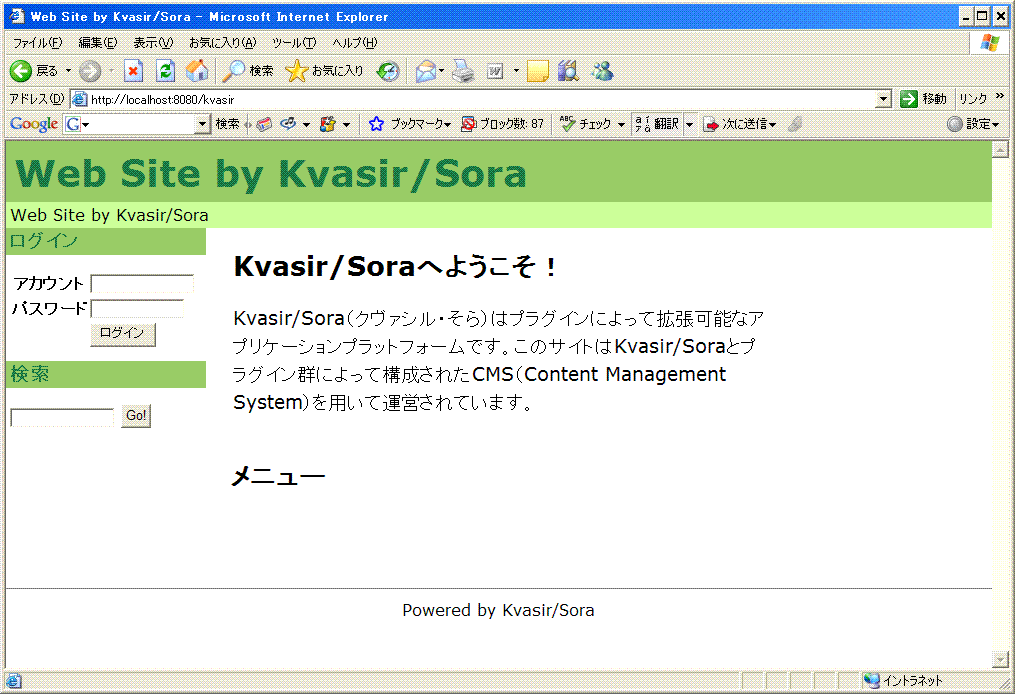Expand the Links toolbar chevron

click(x=1000, y=96)
